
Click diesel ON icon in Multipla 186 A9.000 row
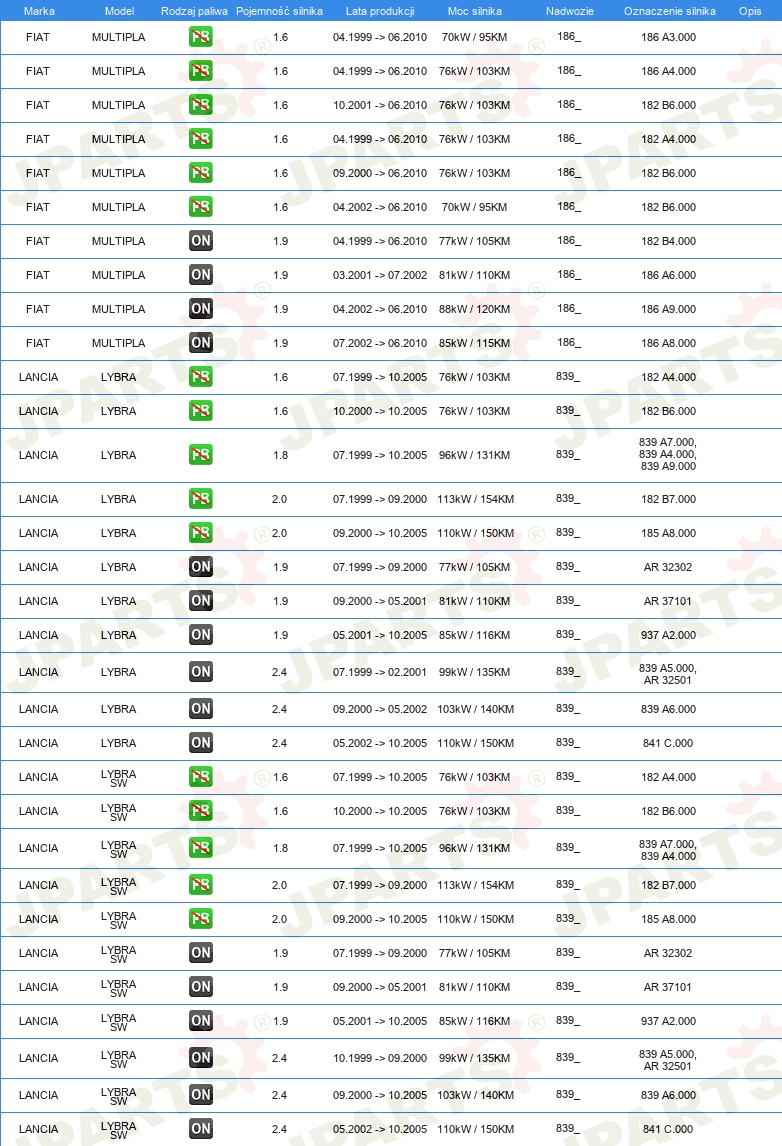[200, 308]
